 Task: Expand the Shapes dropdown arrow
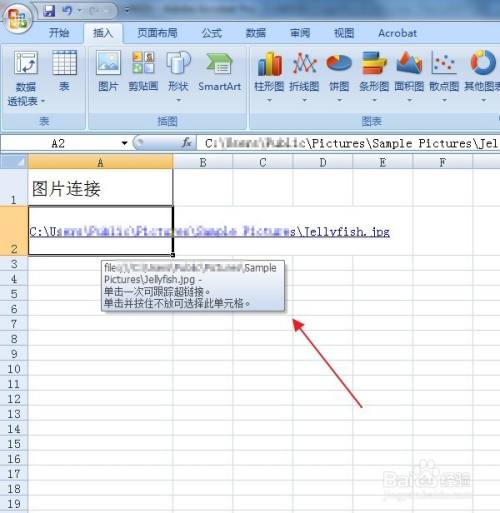tap(178, 100)
